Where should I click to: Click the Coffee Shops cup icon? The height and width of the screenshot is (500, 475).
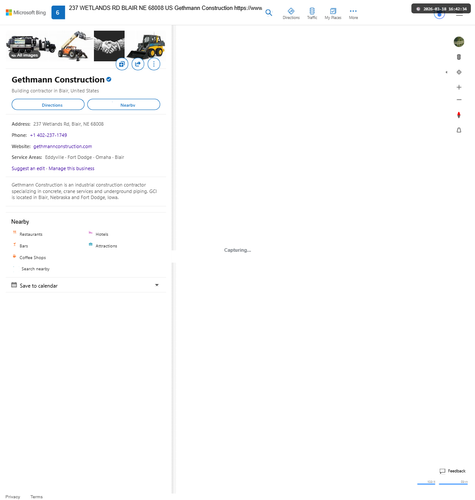[x=14, y=256]
